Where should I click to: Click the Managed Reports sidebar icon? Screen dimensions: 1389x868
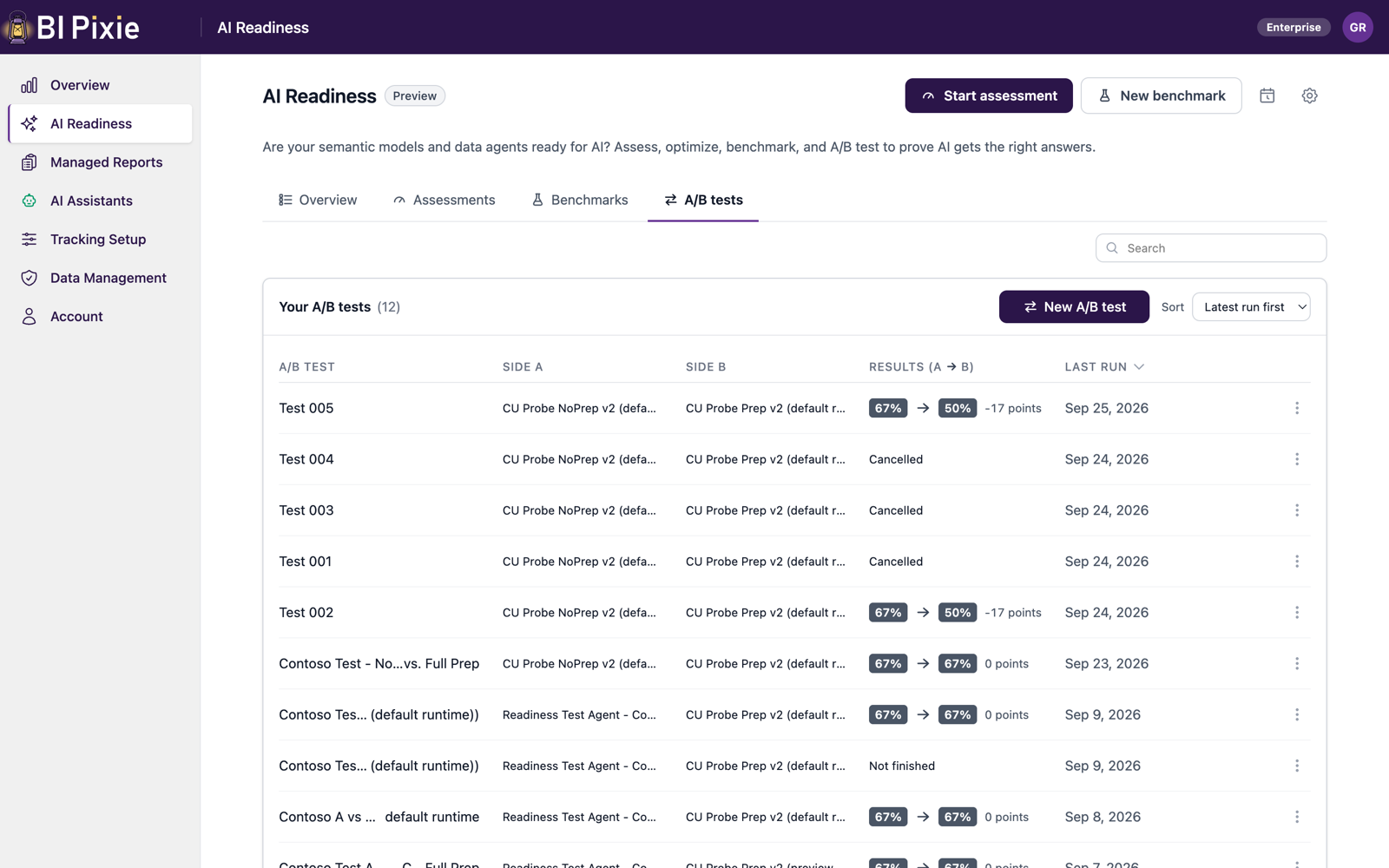(x=30, y=162)
